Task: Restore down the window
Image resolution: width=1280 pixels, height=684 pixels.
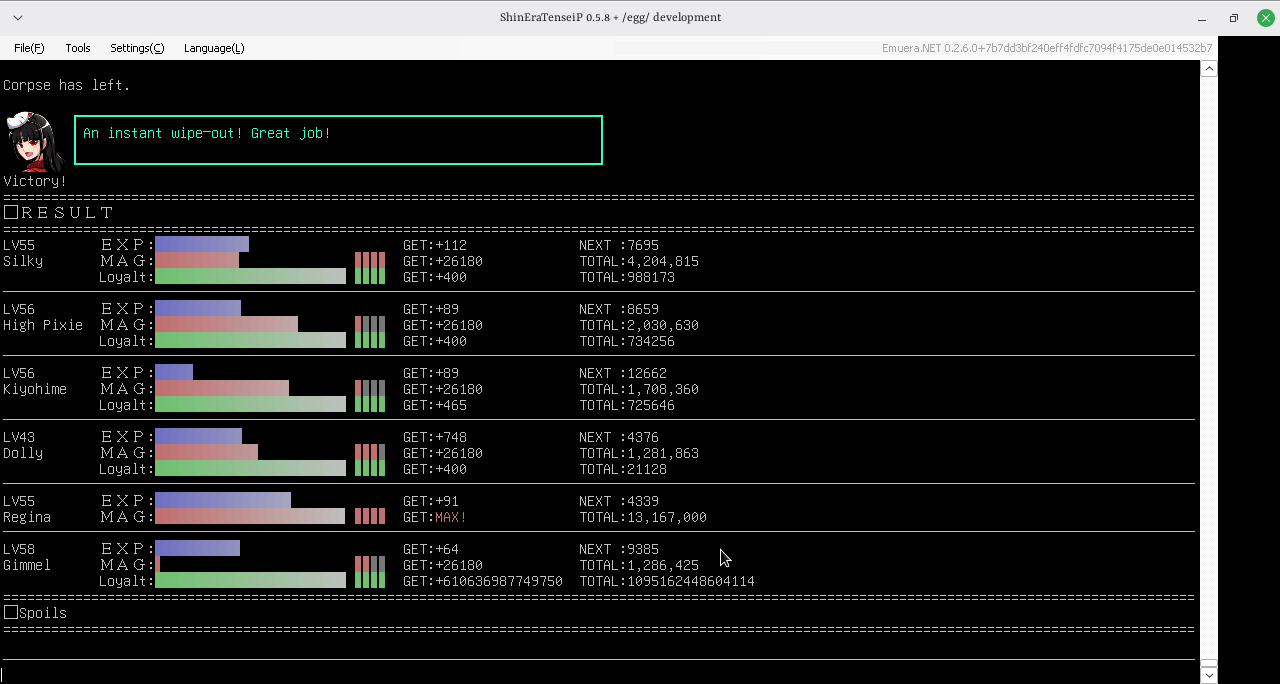Action: point(1234,18)
